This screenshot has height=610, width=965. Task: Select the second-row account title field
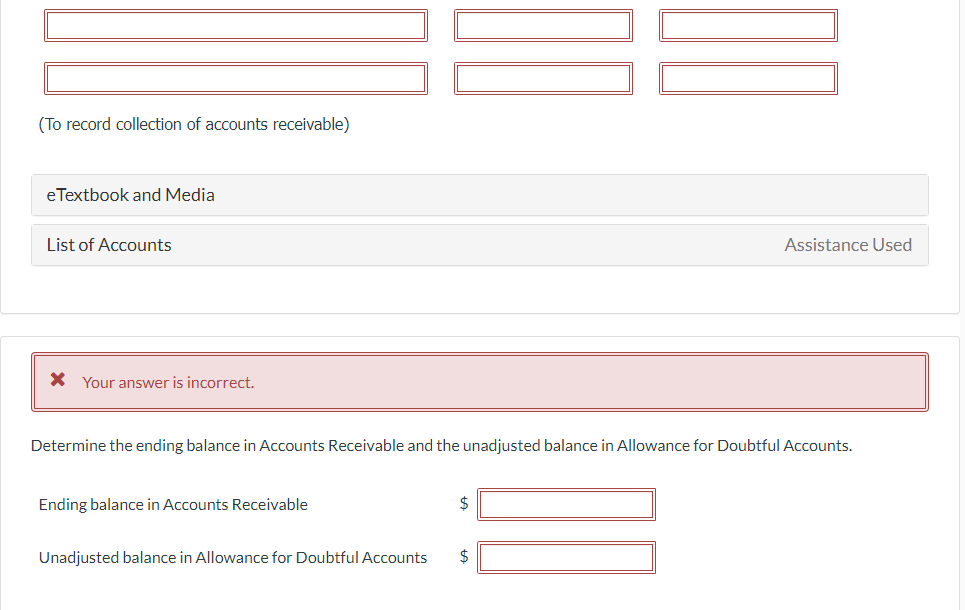[236, 78]
